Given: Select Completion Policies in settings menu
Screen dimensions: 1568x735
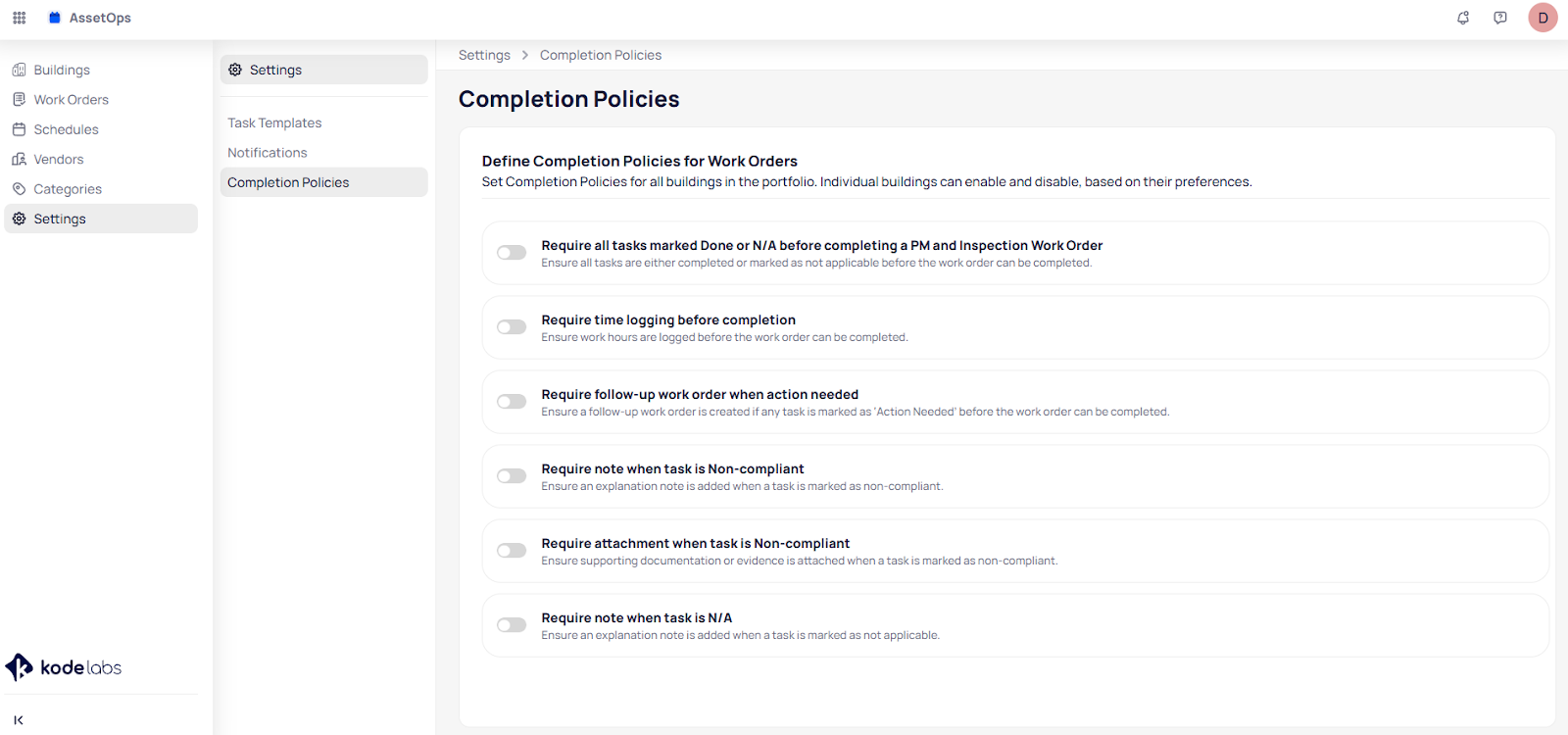Looking at the screenshot, I should (288, 182).
